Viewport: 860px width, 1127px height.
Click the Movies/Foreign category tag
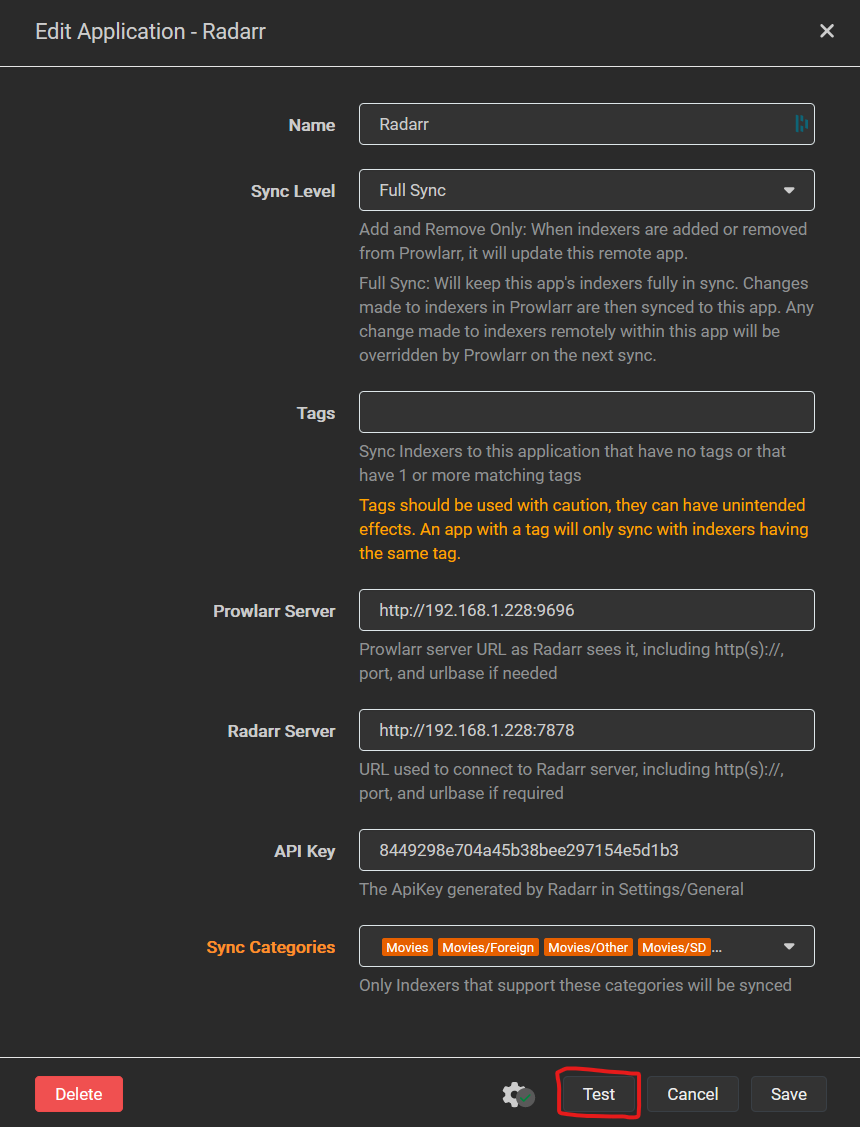(488, 947)
